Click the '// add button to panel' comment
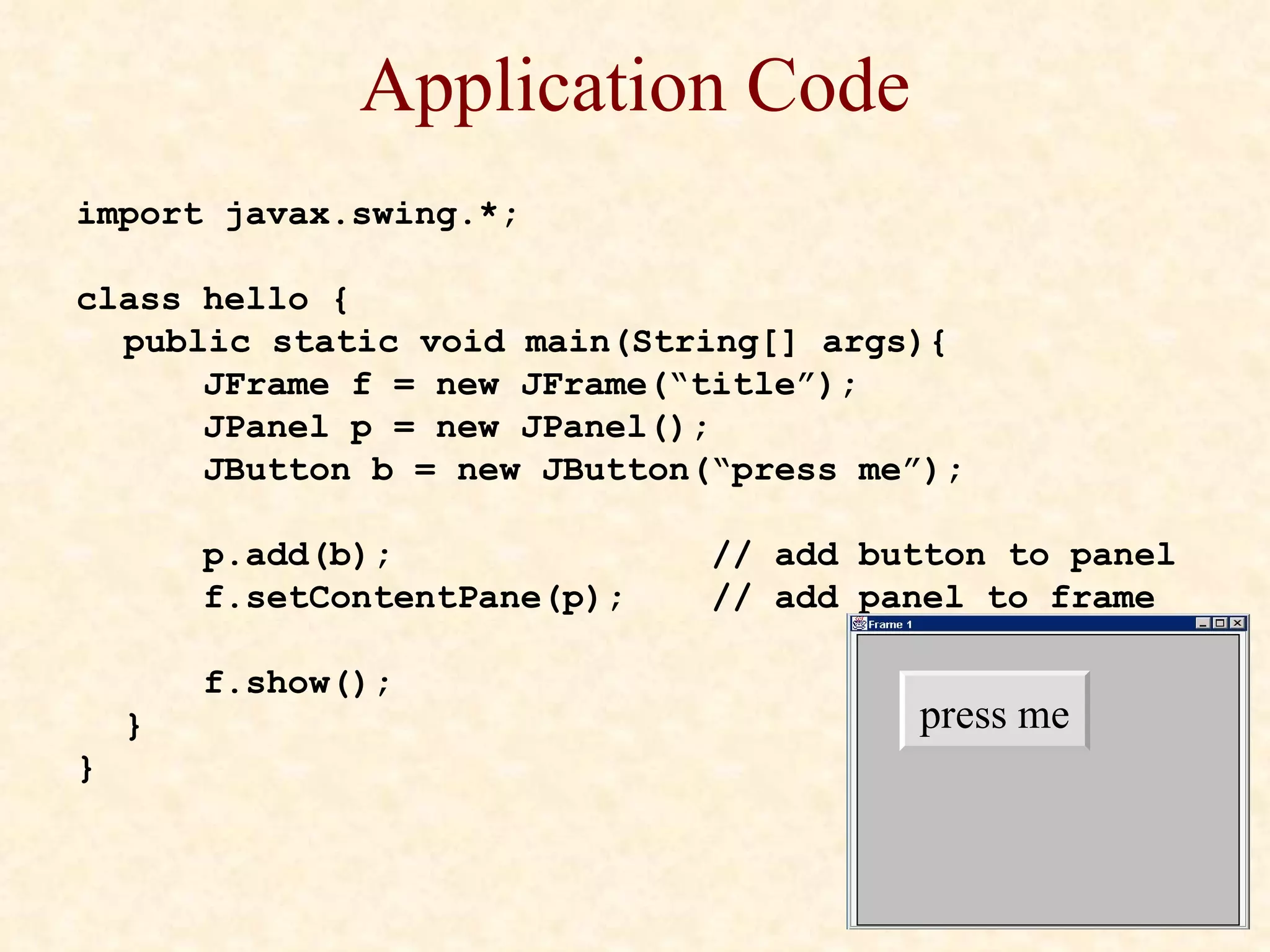 point(944,555)
